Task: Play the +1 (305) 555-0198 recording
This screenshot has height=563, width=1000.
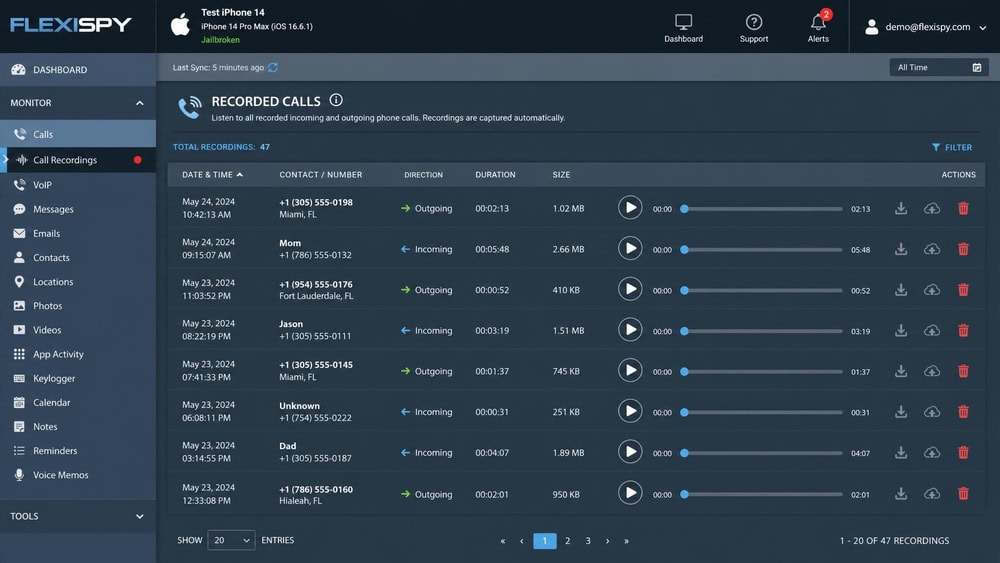Action: [630, 208]
